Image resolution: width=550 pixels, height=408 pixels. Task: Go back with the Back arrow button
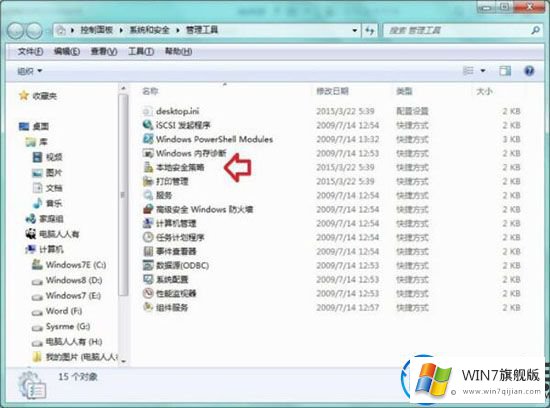pyautogui.click(x=15, y=31)
